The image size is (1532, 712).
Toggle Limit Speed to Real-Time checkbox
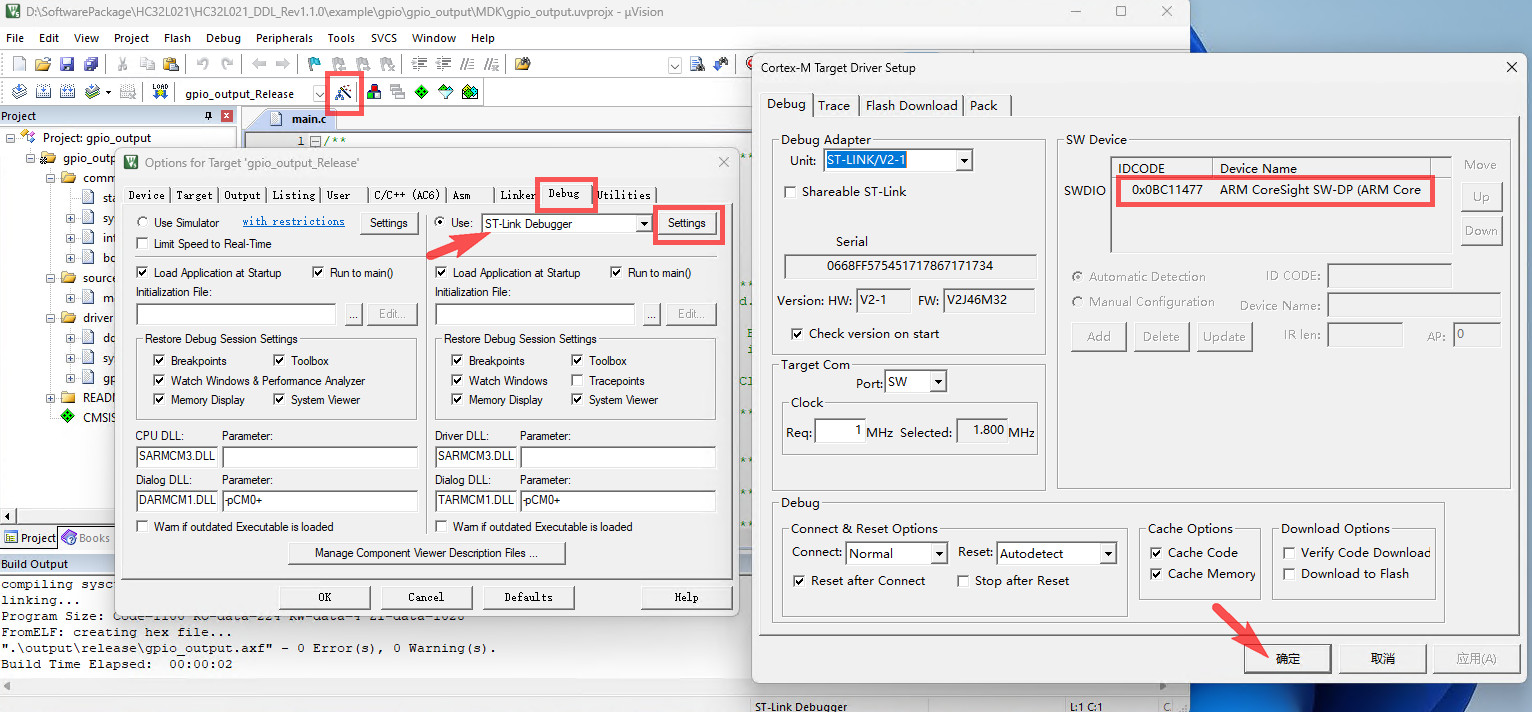pyautogui.click(x=143, y=243)
